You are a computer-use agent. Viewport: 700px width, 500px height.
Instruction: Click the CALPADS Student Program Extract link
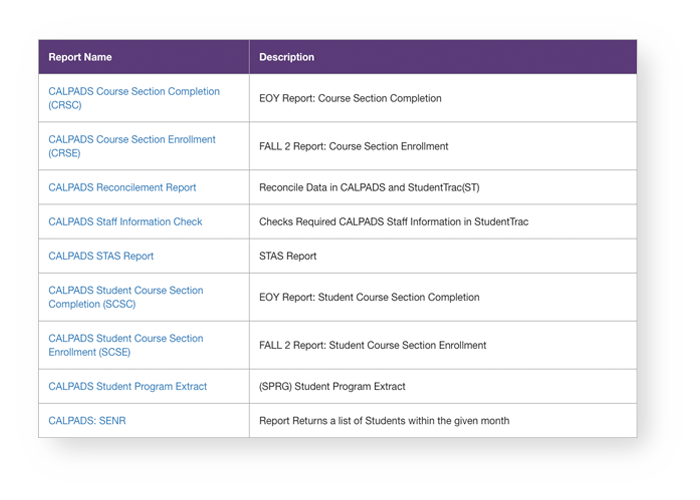(127, 386)
